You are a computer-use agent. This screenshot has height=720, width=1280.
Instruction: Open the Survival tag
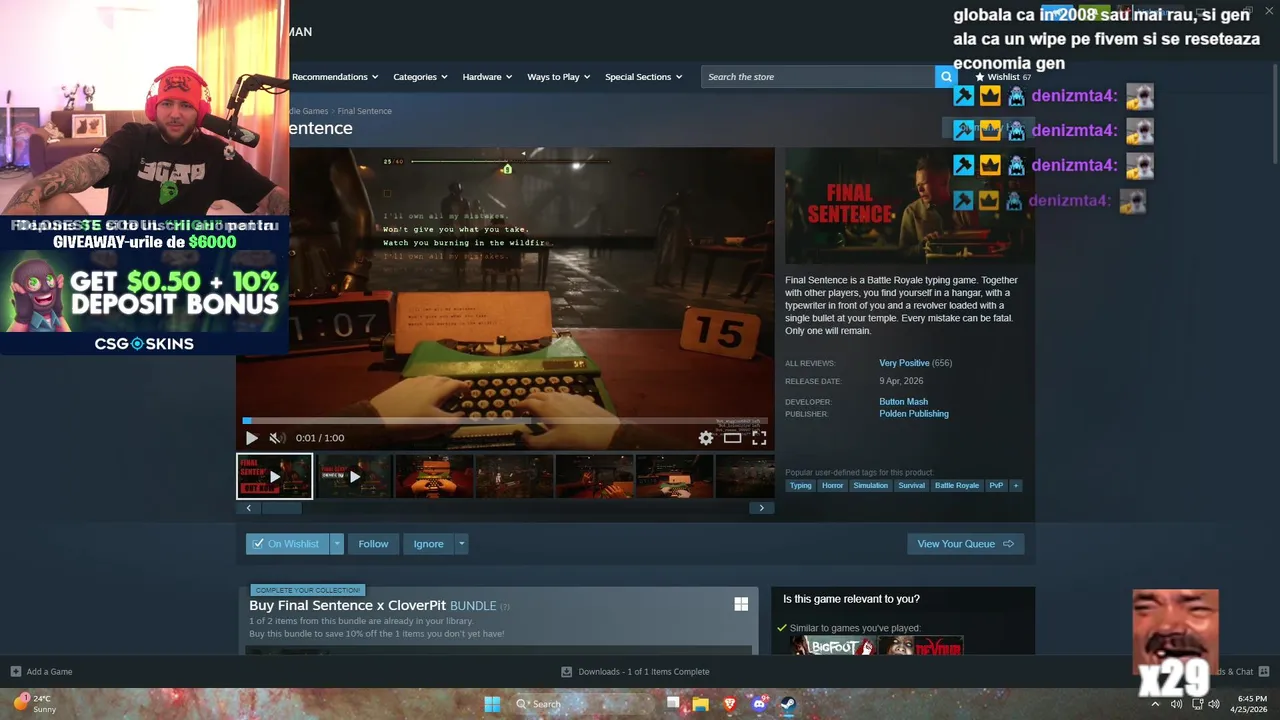(911, 486)
